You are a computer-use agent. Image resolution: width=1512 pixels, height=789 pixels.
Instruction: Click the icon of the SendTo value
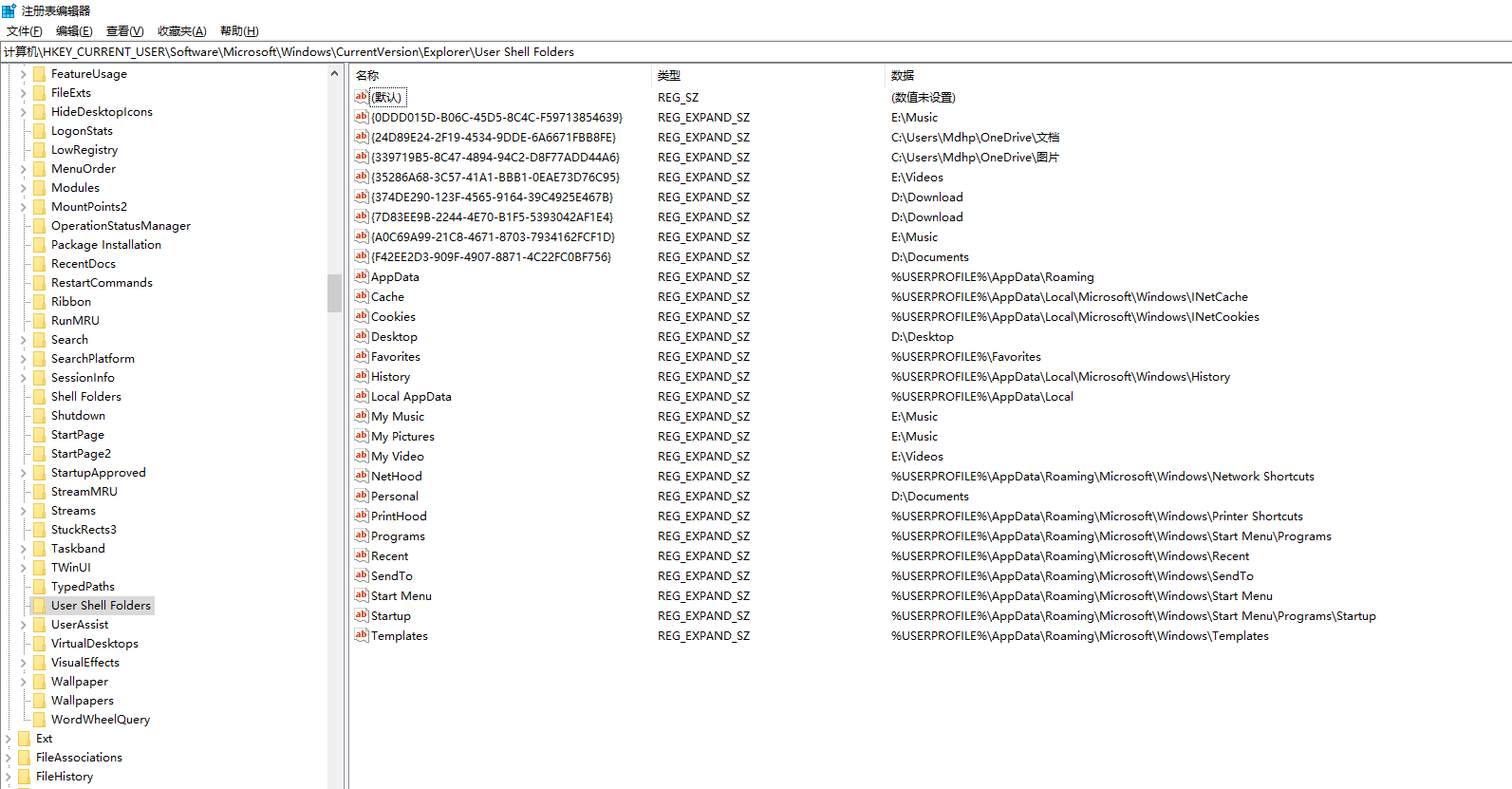(361, 575)
